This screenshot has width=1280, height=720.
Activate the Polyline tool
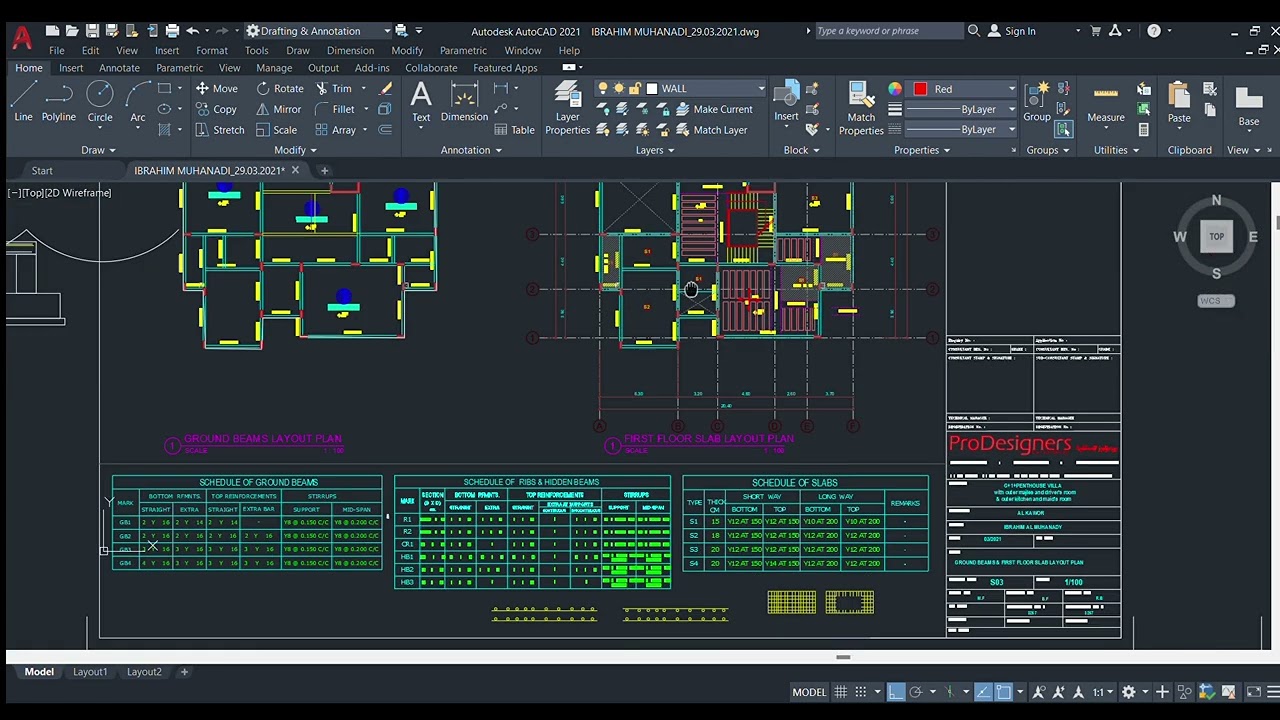(59, 102)
